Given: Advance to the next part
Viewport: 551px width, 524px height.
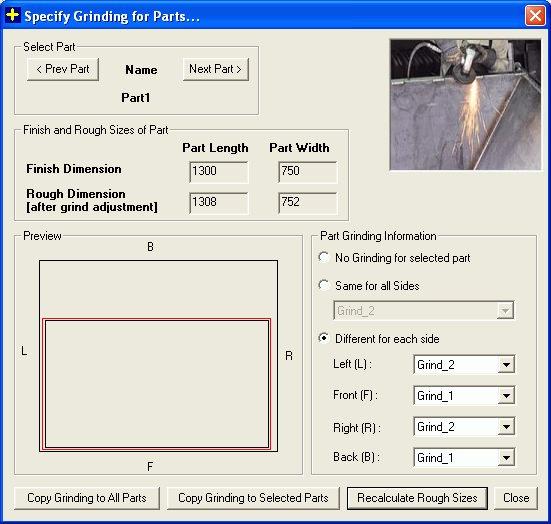Looking at the screenshot, I should point(215,69).
